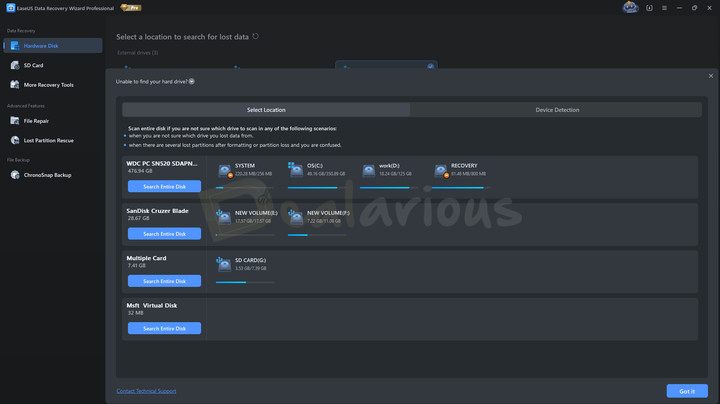Click the SD CARD(G:) usage progress bar
This screenshot has width=720, height=404.
point(245,282)
